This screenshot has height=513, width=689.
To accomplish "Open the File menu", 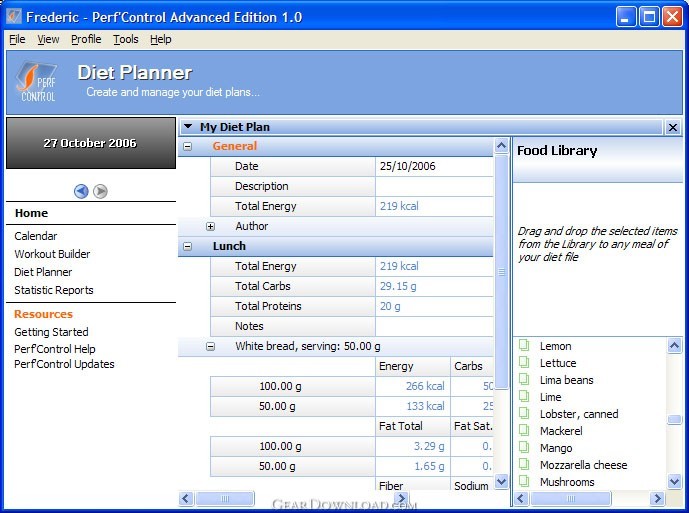I will point(17,40).
